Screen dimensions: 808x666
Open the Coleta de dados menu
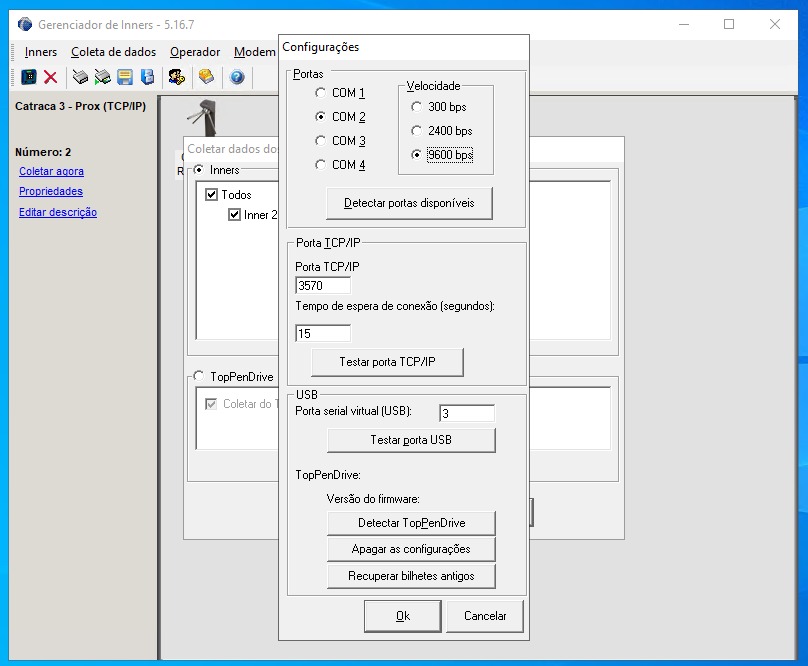(x=113, y=52)
